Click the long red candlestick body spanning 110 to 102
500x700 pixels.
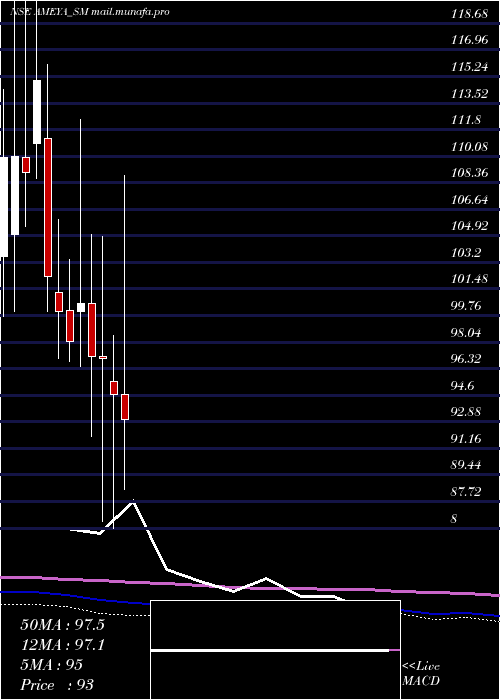point(48,207)
